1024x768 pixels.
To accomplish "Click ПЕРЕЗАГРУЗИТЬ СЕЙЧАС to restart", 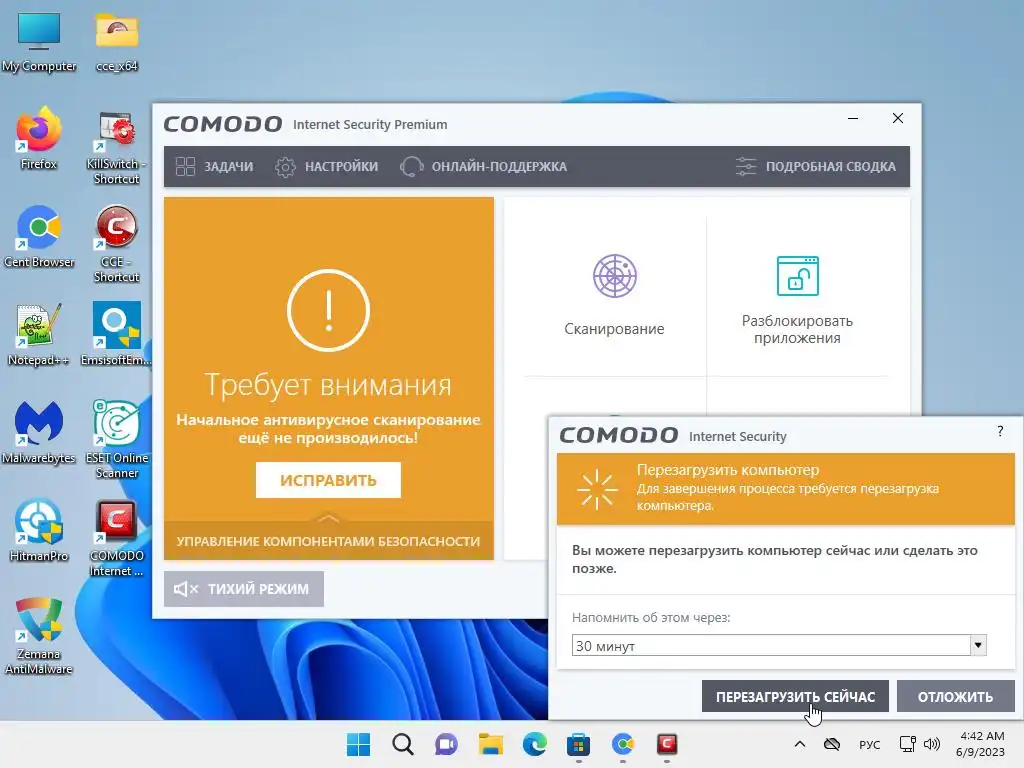I will [795, 696].
